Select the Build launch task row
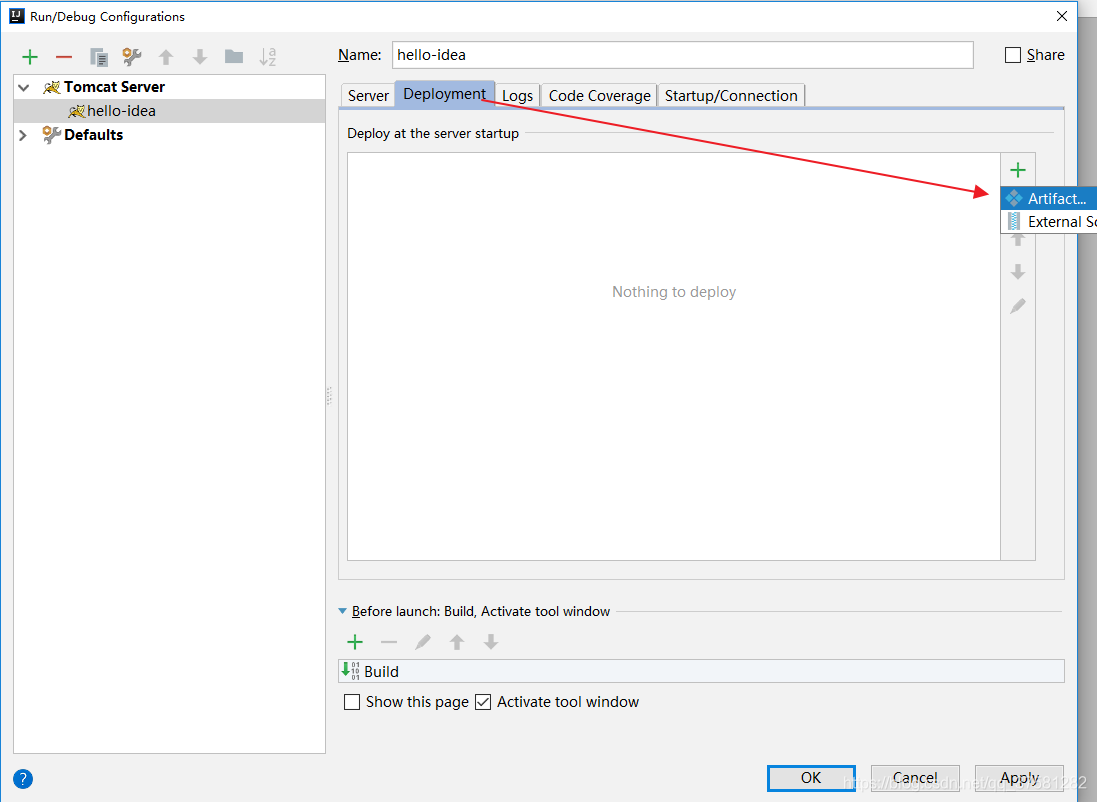The image size is (1097, 802). pyautogui.click(x=701, y=671)
